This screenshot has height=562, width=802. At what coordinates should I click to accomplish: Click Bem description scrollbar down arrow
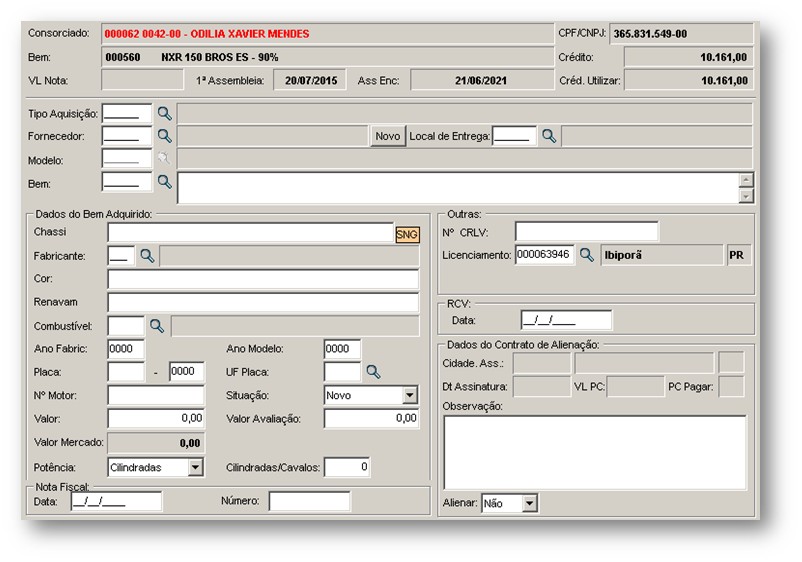(746, 196)
